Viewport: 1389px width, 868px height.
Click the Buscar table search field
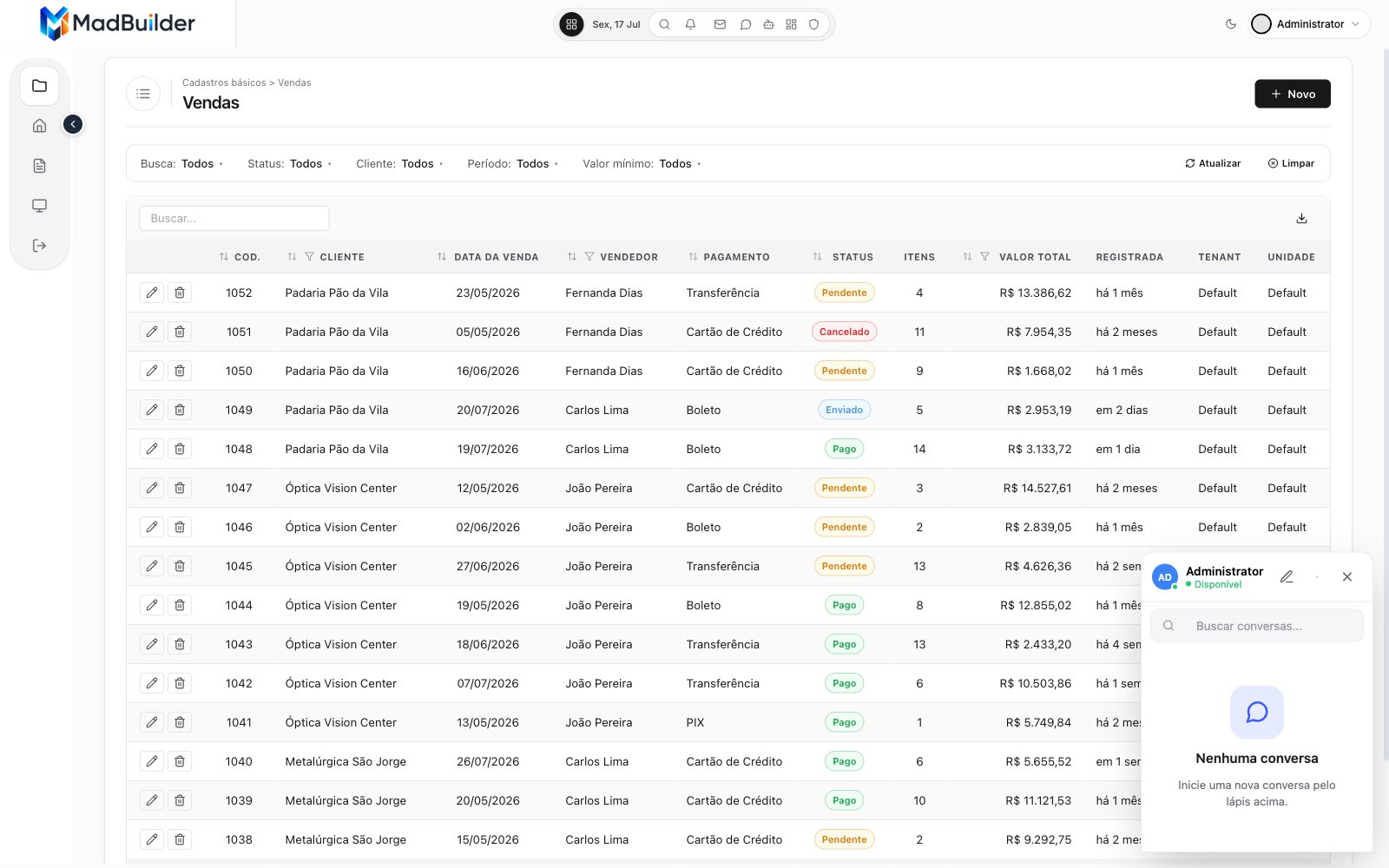[234, 218]
